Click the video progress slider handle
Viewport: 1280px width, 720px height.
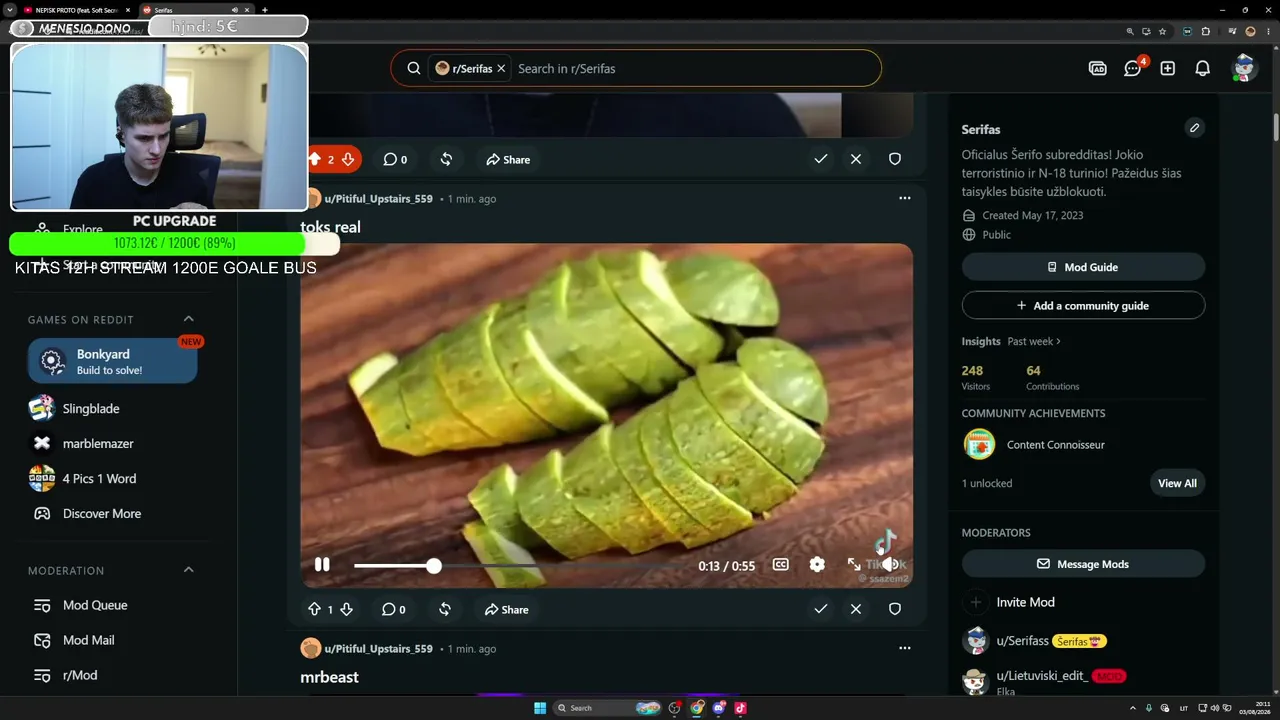[x=433, y=566]
